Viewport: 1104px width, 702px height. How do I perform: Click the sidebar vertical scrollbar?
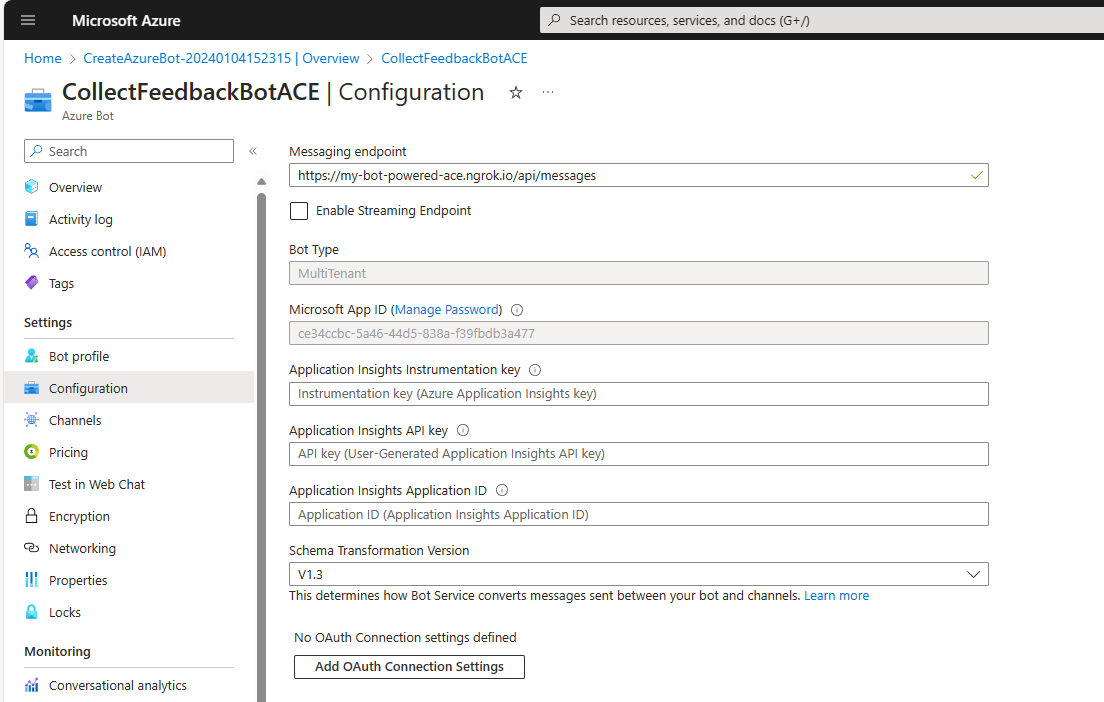point(262,440)
